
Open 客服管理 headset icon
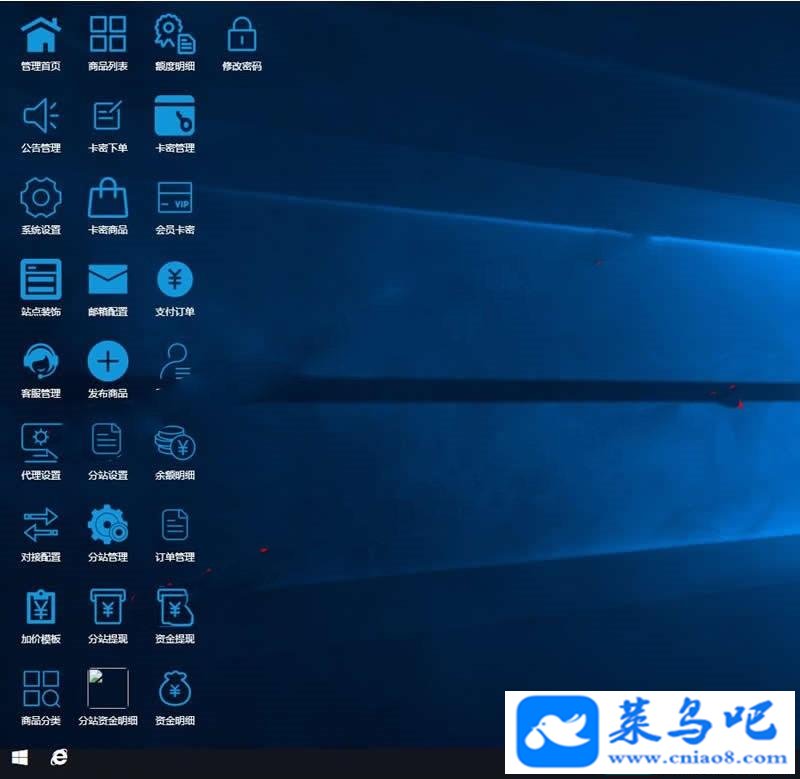41,361
